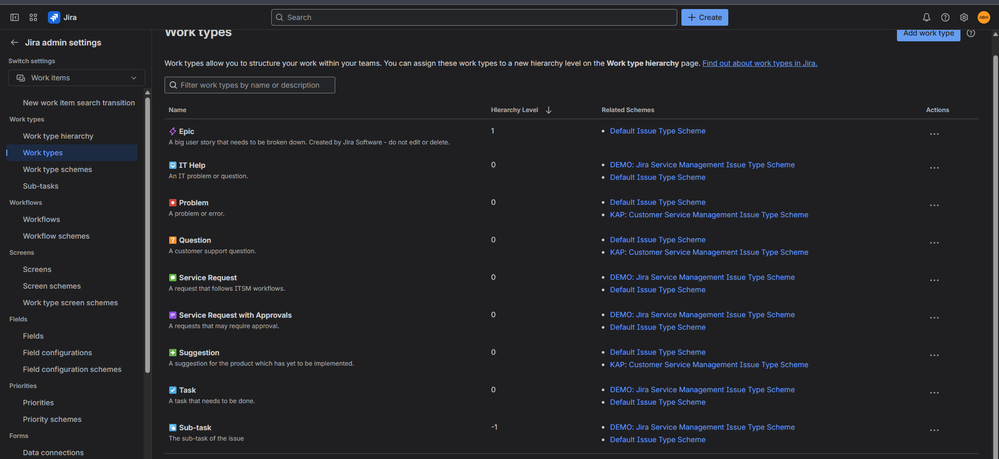Viewport: 999px width, 459px height.
Task: Click the Create button
Action: coord(705,17)
